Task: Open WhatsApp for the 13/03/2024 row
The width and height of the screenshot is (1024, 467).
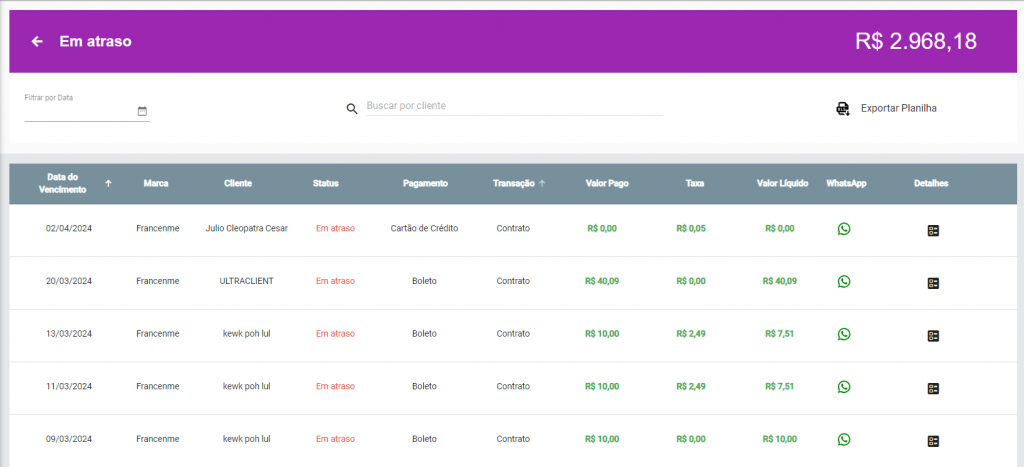Action: click(844, 334)
